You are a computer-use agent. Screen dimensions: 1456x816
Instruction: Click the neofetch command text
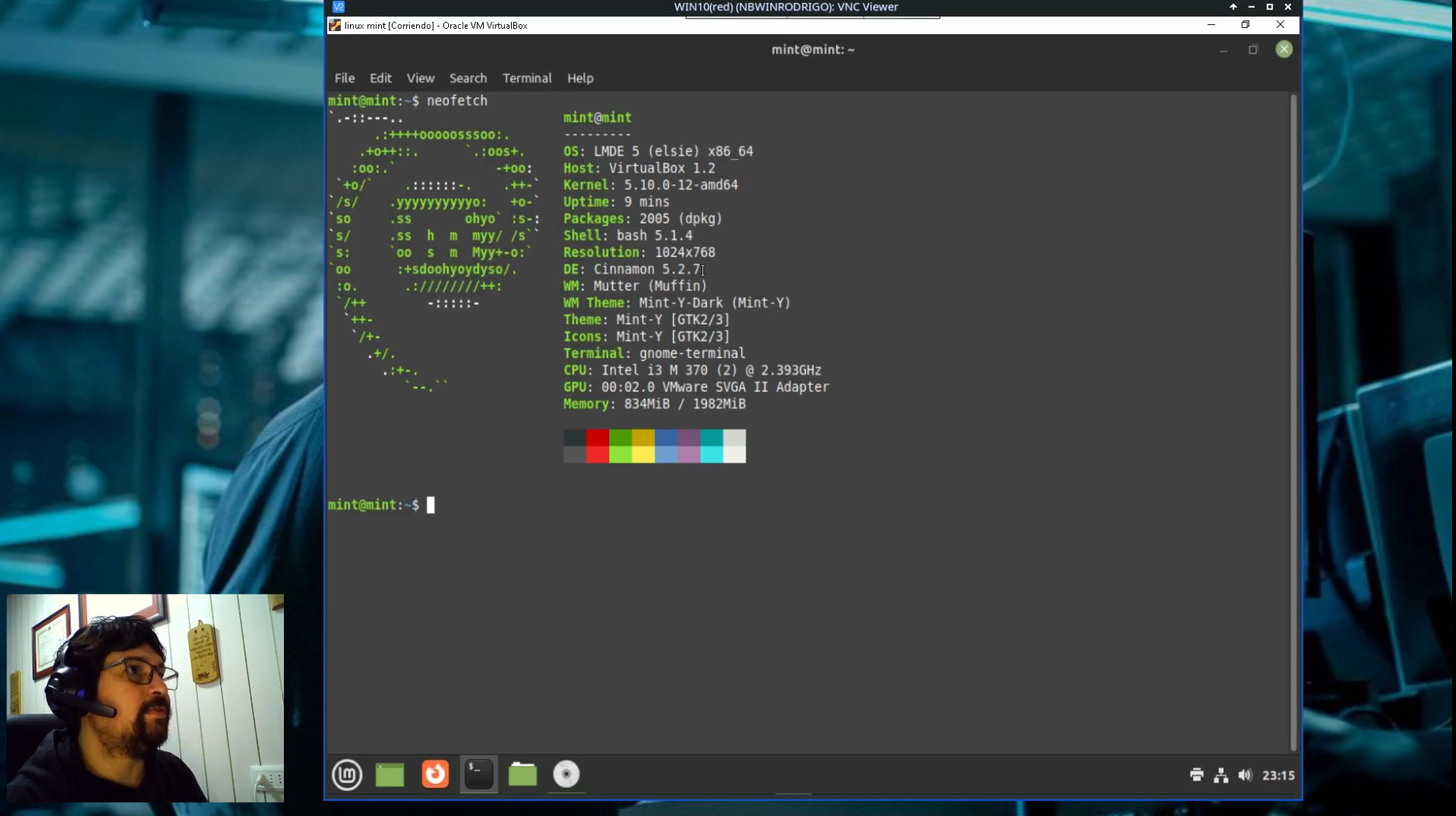pyautogui.click(x=457, y=101)
